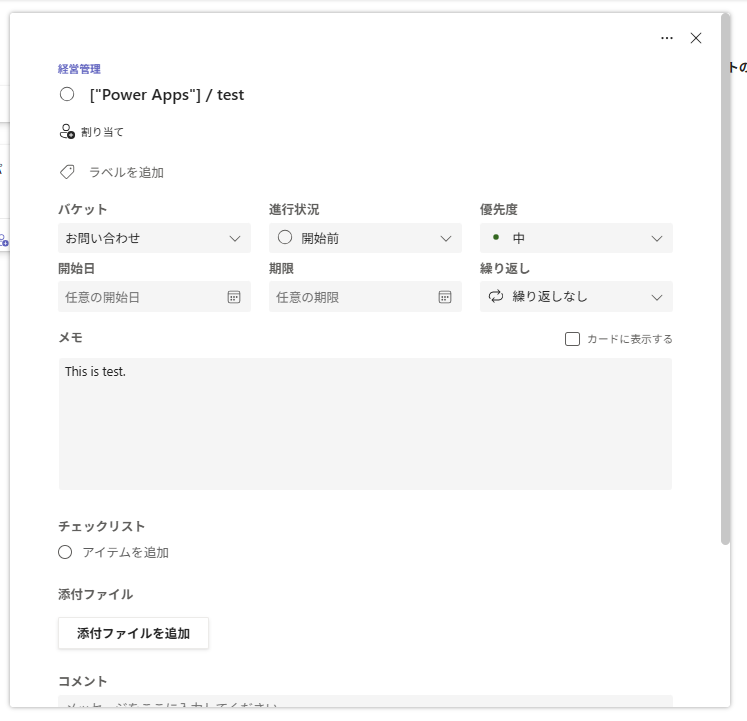The height and width of the screenshot is (721, 747).
Task: Expand the 進行状況 dropdown chevron
Action: point(446,238)
